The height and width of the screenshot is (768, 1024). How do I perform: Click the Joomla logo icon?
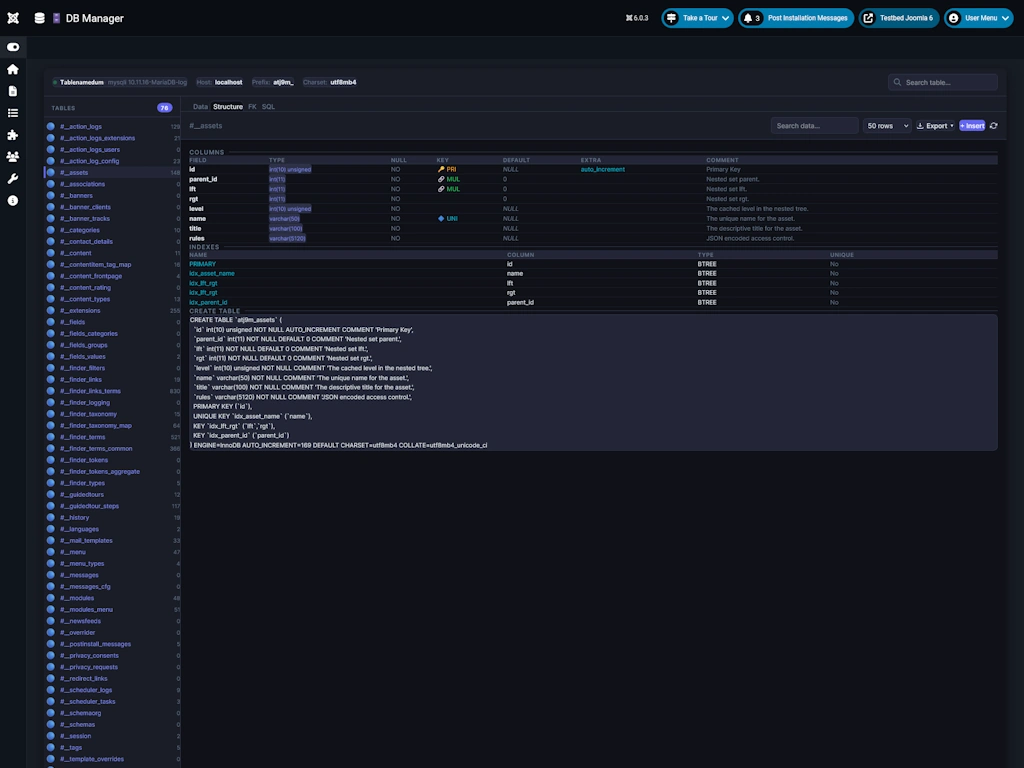click(13, 18)
